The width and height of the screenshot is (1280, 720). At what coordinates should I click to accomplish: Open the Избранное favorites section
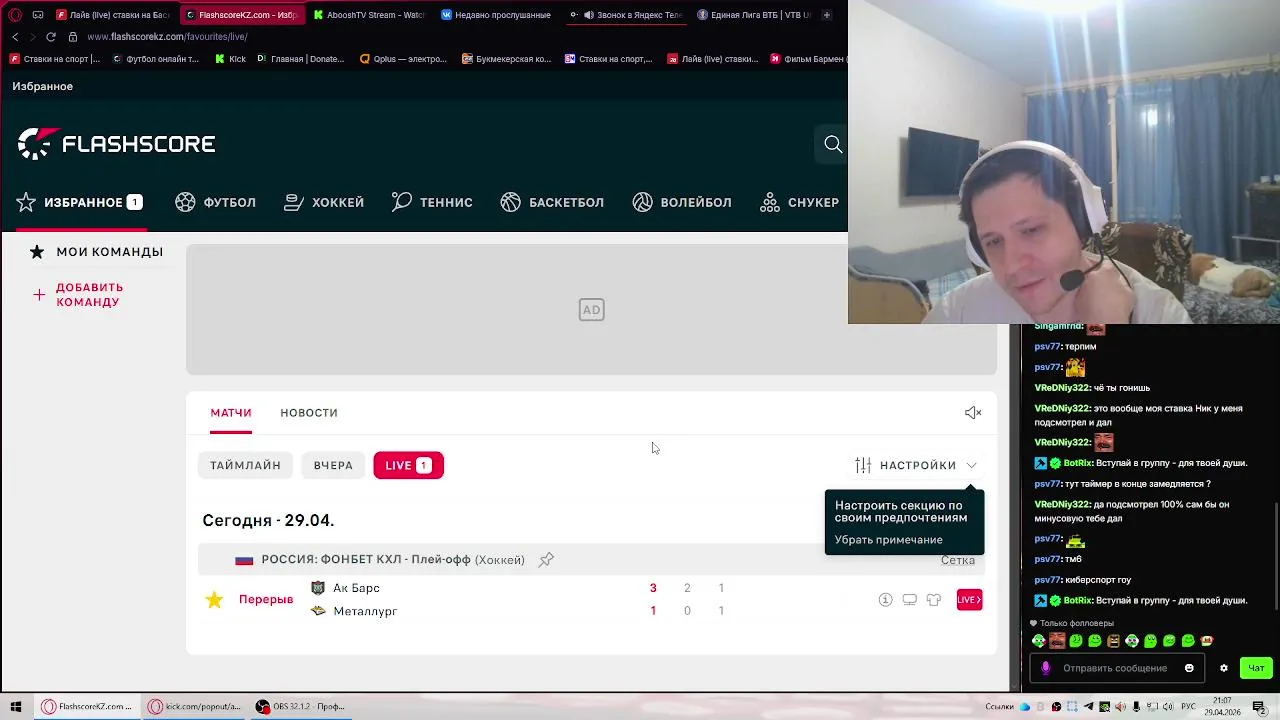(x=79, y=202)
